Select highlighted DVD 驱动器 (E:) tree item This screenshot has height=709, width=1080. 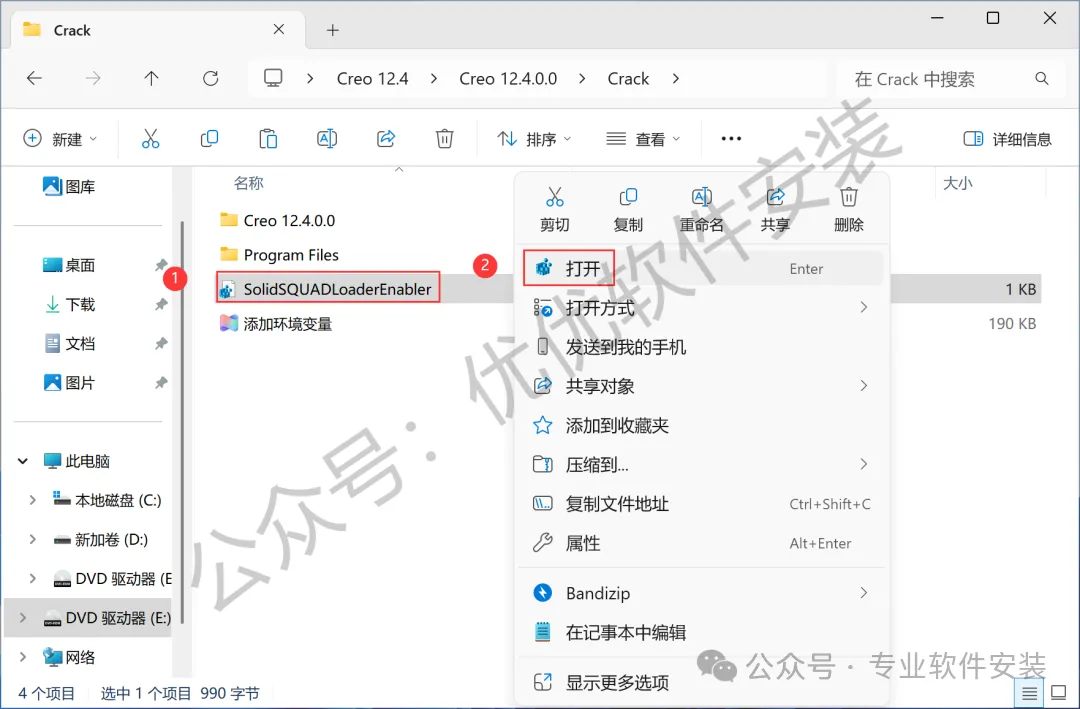[x=88, y=617]
